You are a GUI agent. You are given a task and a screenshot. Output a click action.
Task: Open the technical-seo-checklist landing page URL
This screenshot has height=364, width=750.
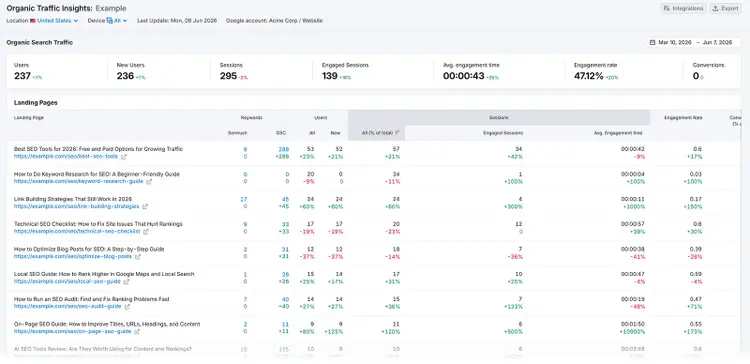[77, 232]
